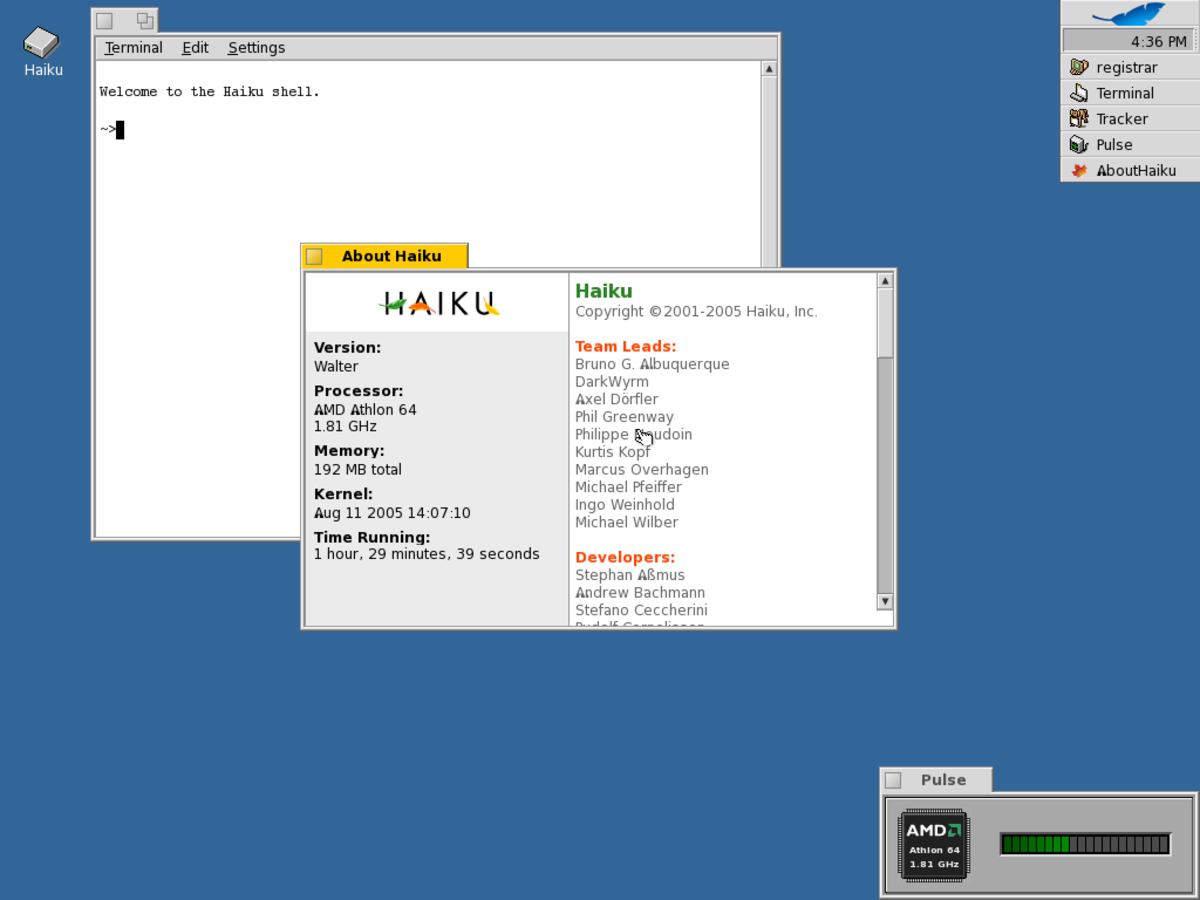Open the Settings menu in Terminal

coord(256,48)
